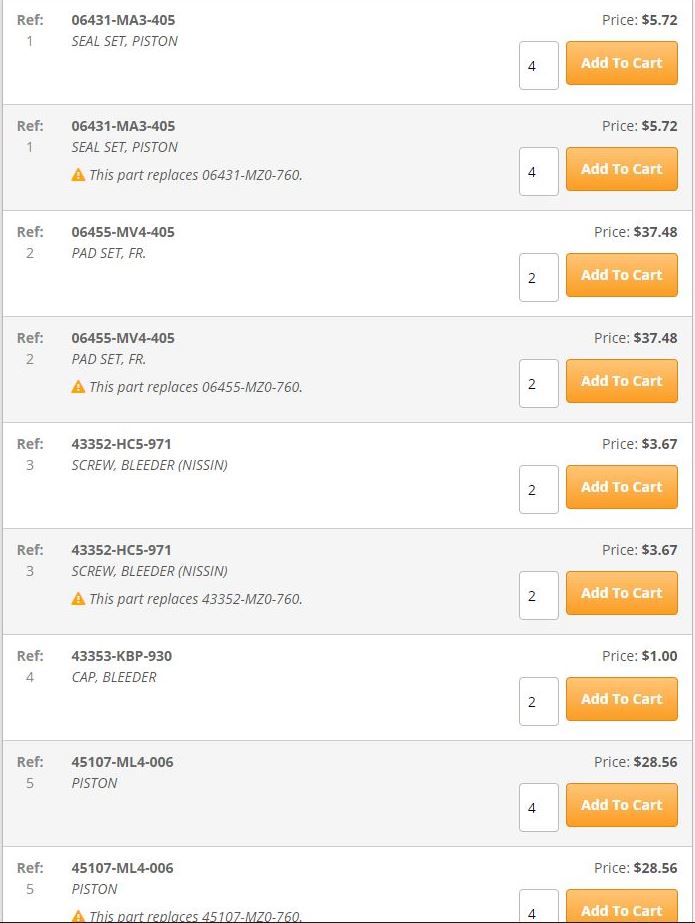Open part number 43353-KBP-930
This screenshot has width=695, height=923.
[122, 656]
